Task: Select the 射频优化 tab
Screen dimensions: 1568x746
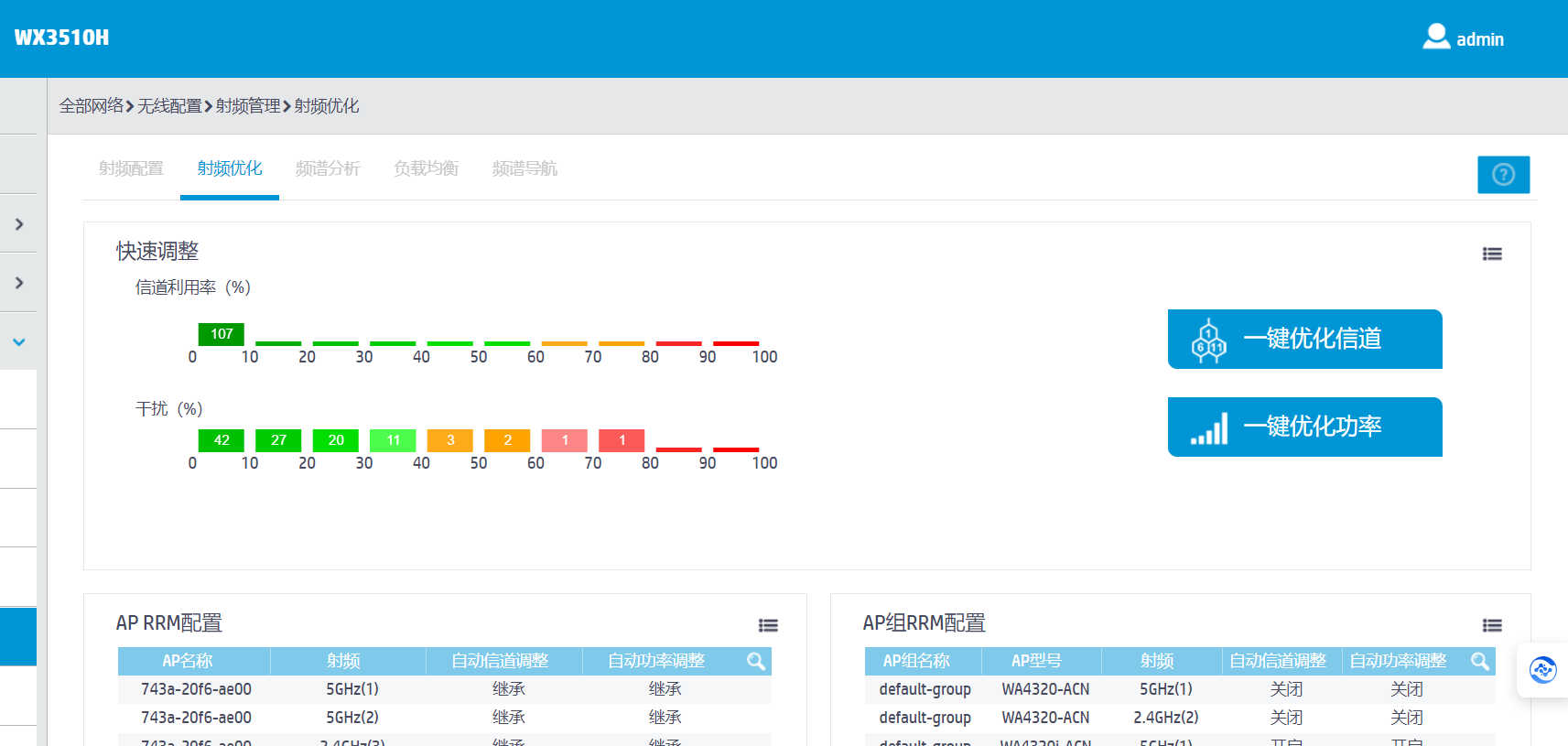Action: 230,168
